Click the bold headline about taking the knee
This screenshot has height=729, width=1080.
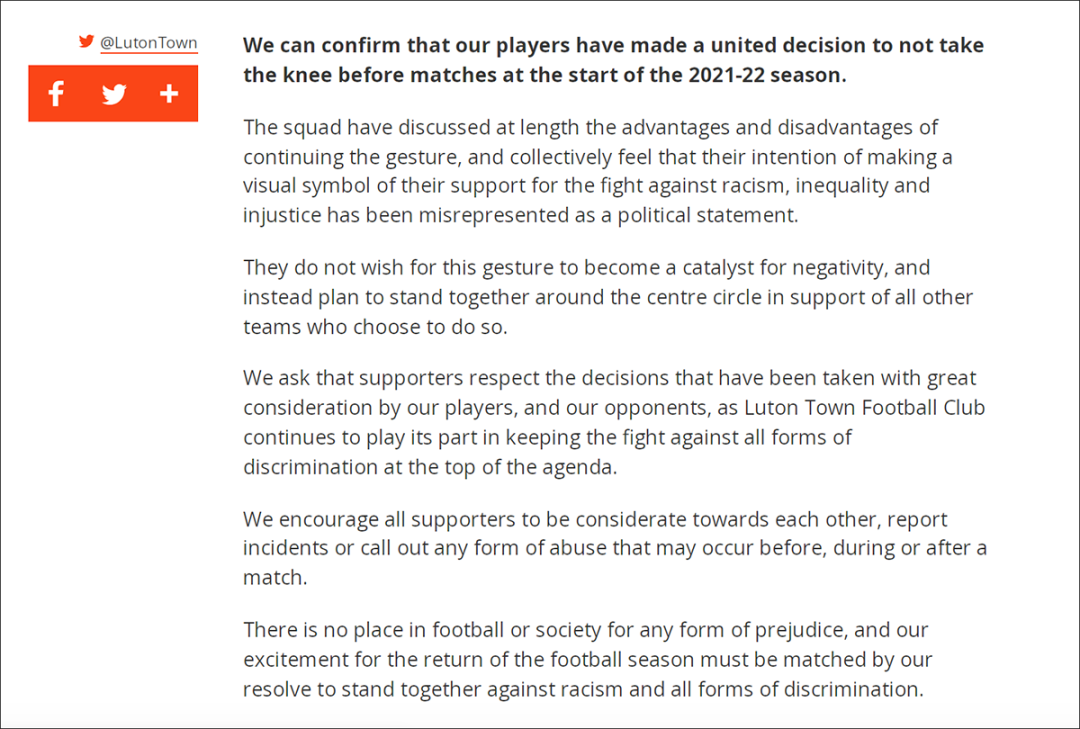pyautogui.click(x=613, y=59)
